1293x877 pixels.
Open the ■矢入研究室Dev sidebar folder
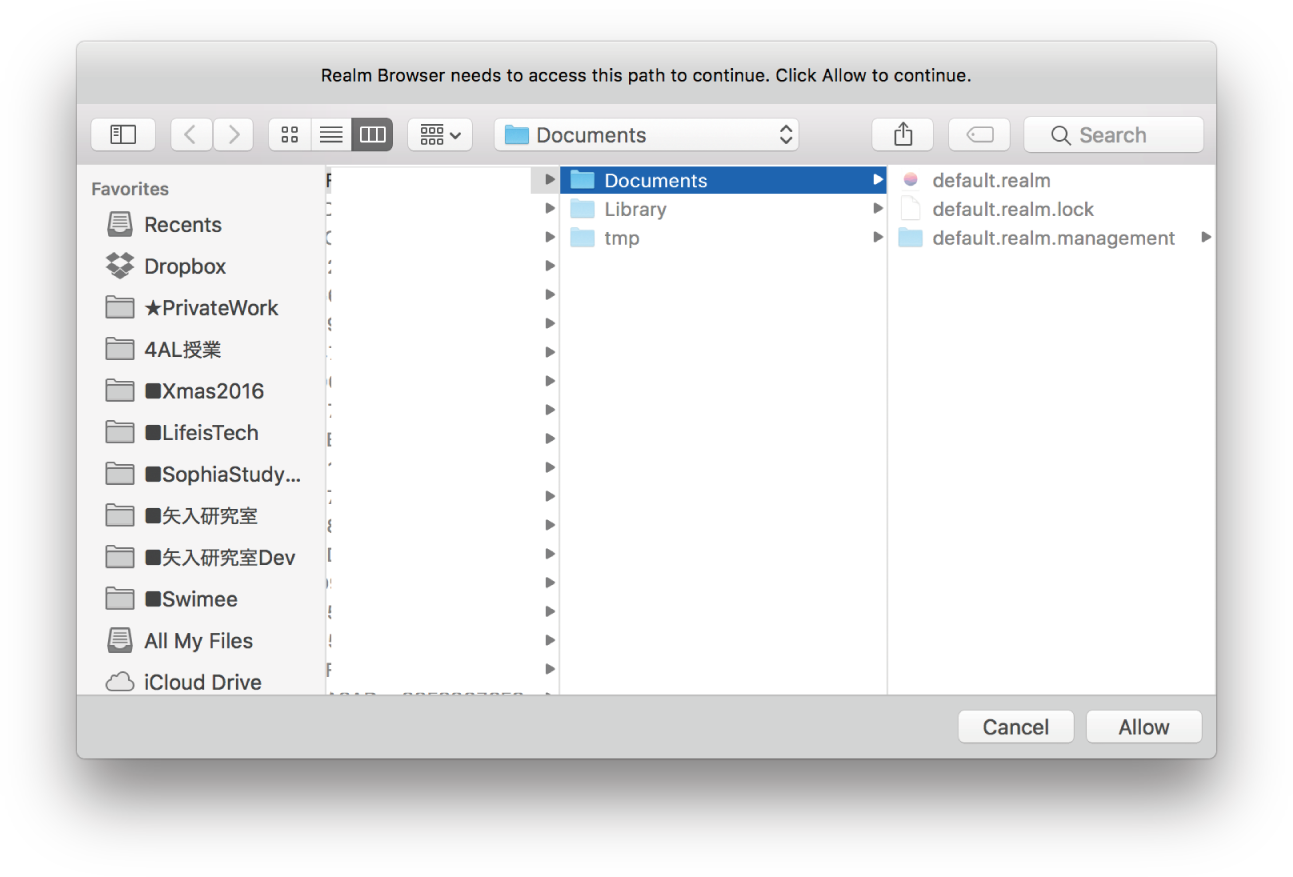220,558
